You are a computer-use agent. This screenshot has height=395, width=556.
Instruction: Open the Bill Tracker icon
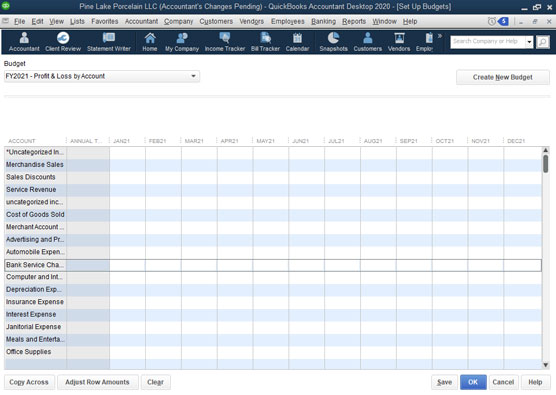[265, 42]
